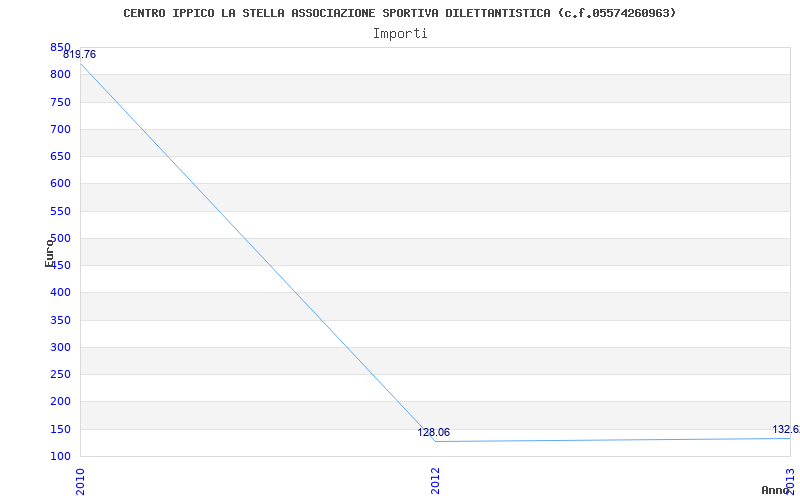
Task: Click the Importi subtitle
Action: [x=400, y=34]
